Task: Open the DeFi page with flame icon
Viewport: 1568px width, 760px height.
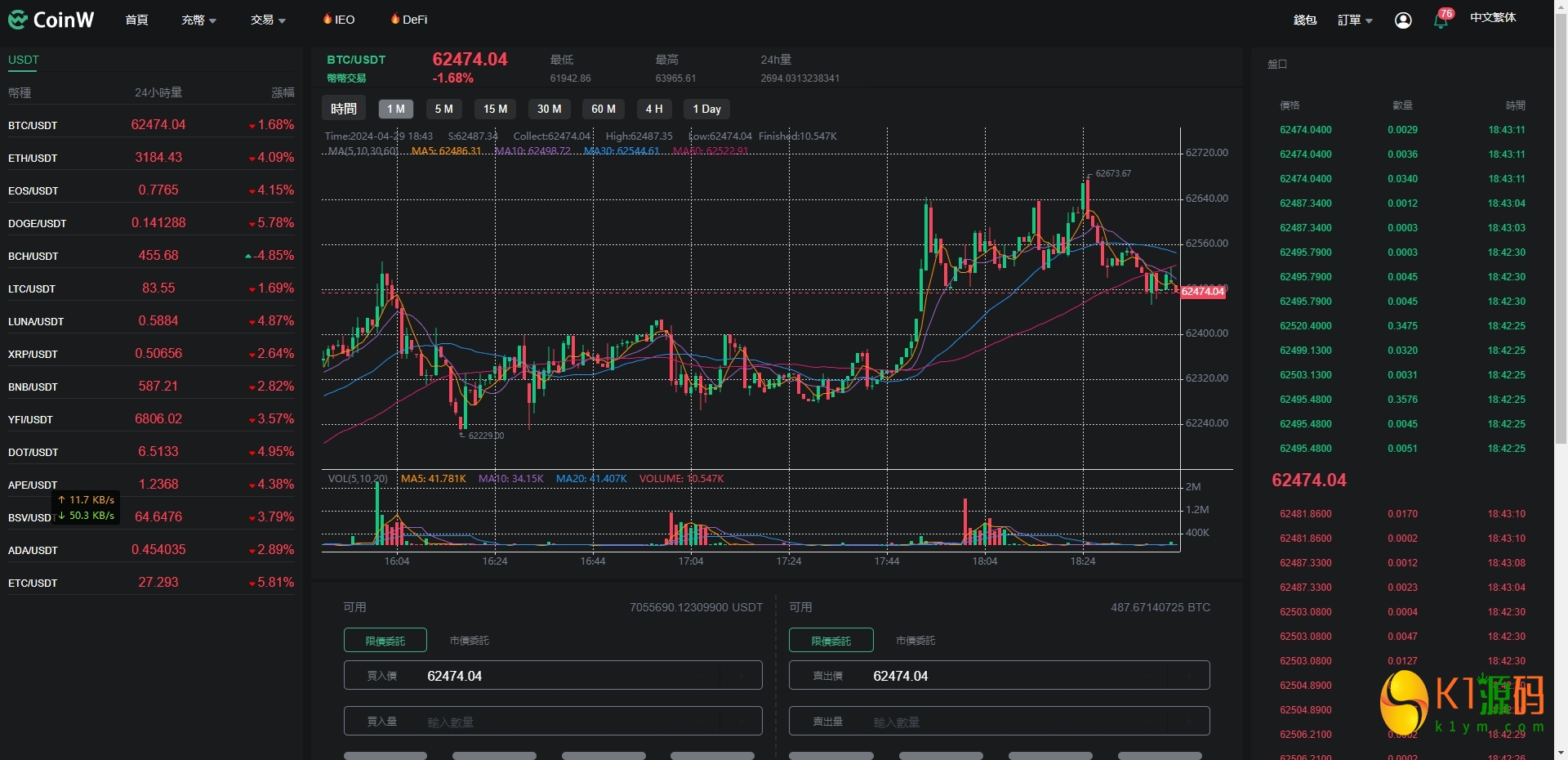Action: coord(409,20)
